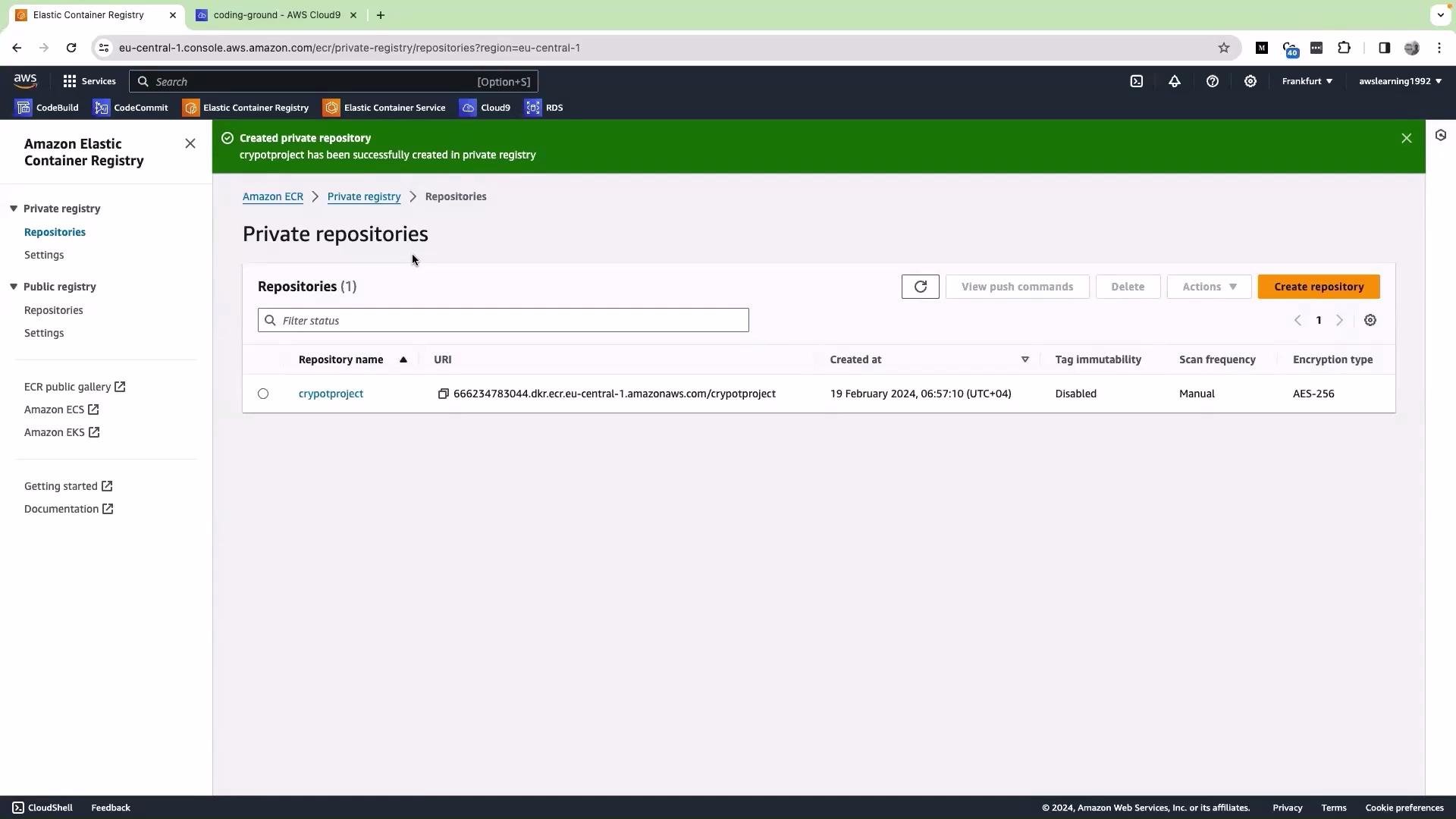Open the help question mark menu
The image size is (1456, 819).
pyautogui.click(x=1212, y=81)
